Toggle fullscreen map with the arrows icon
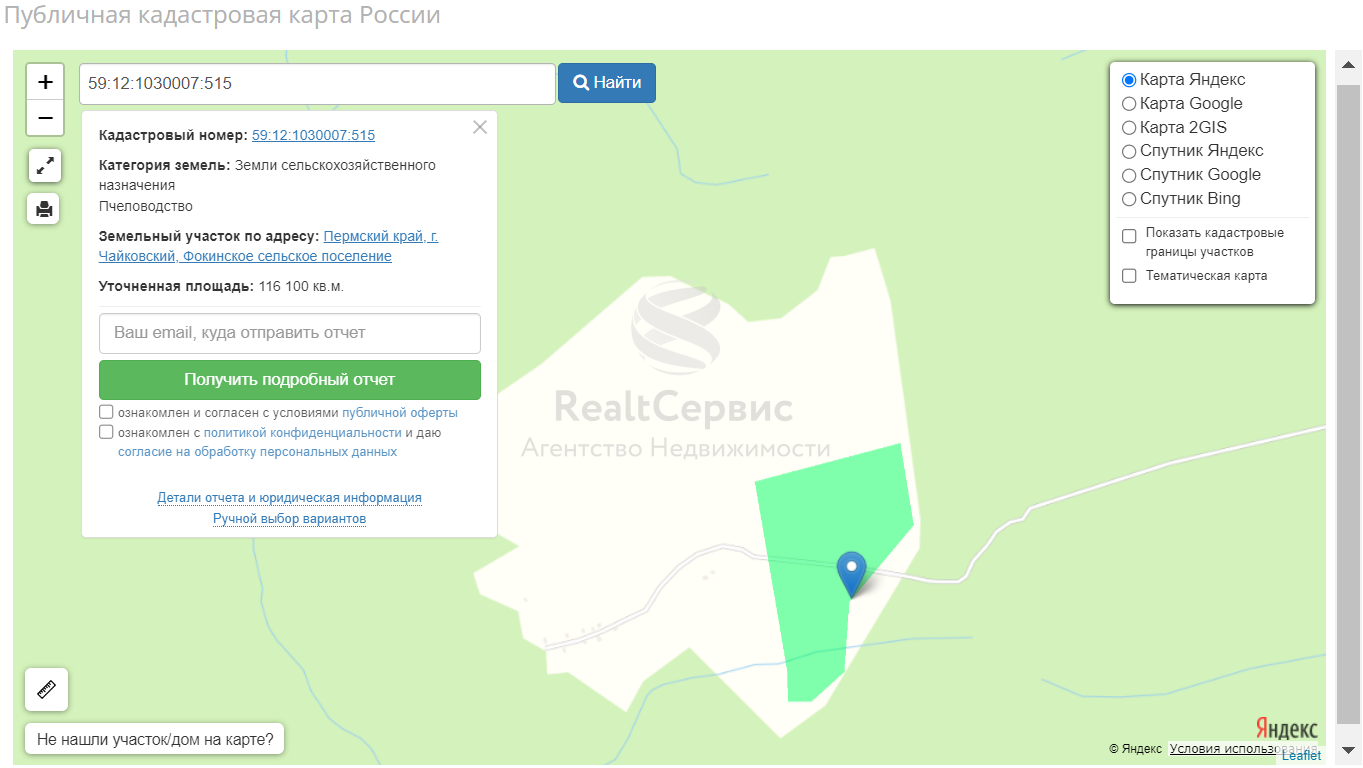 coord(44,166)
